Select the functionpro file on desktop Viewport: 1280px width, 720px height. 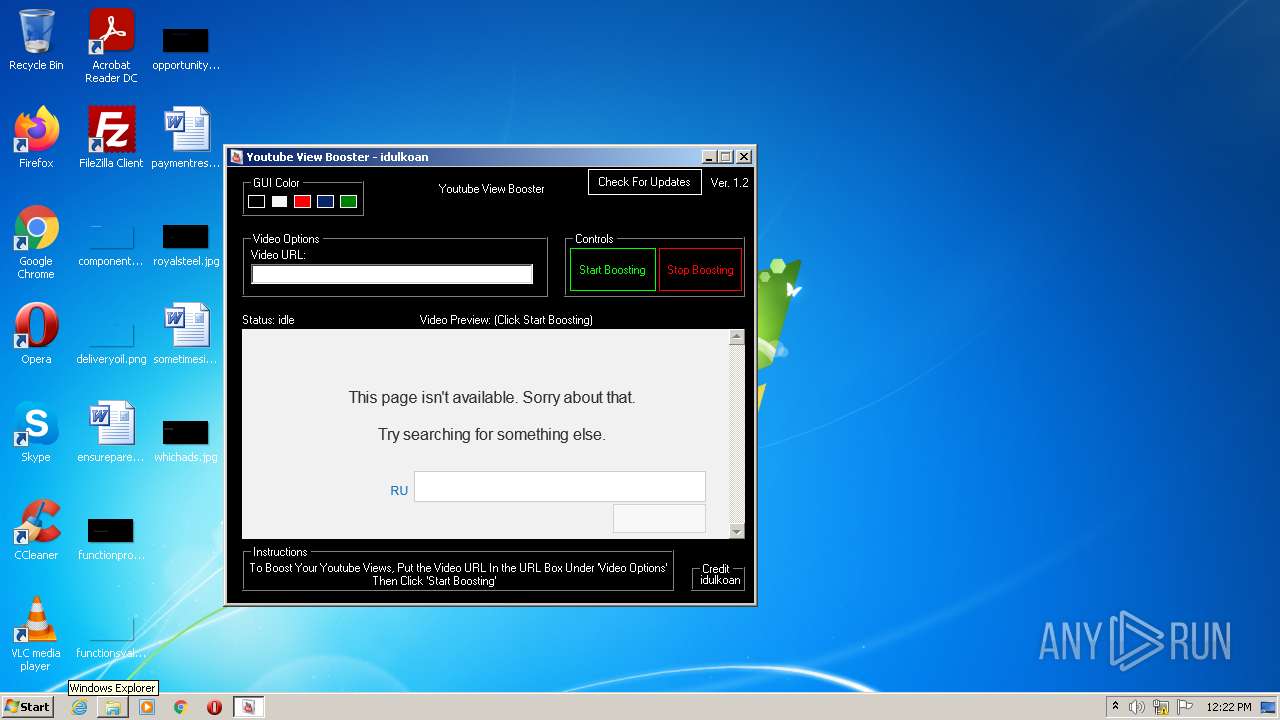click(x=111, y=538)
